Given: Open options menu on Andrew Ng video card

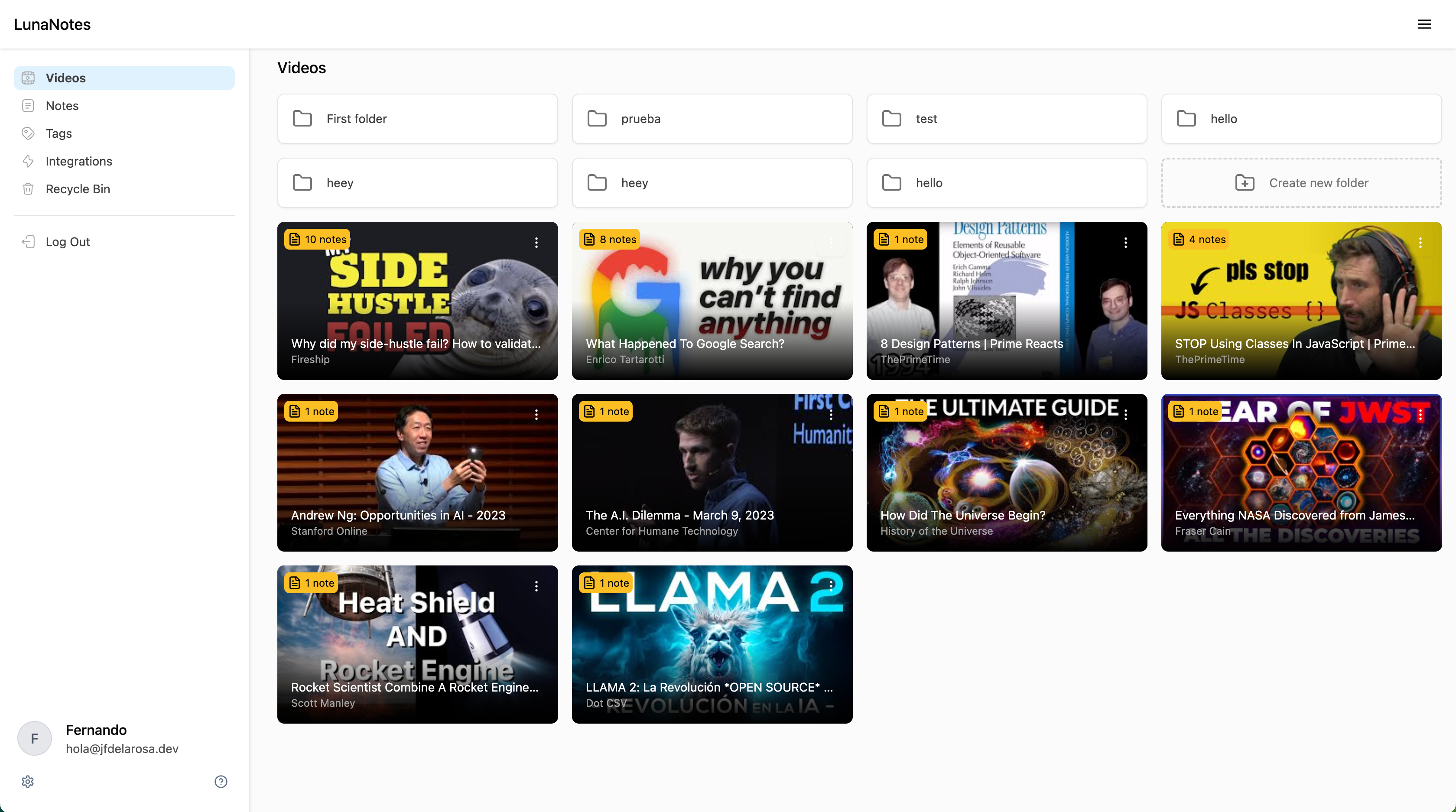Looking at the screenshot, I should click(536, 415).
